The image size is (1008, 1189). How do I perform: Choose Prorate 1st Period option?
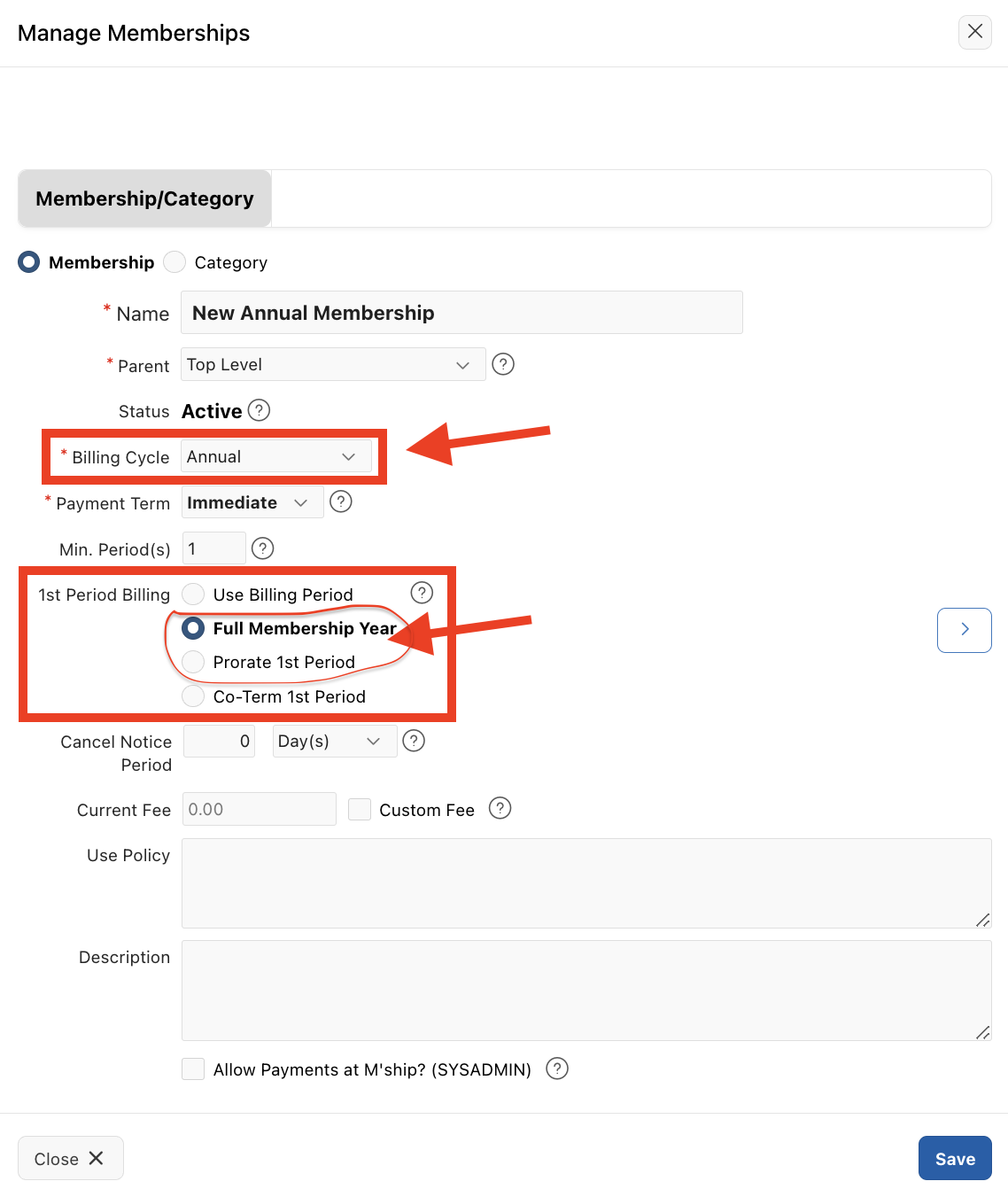pos(193,662)
